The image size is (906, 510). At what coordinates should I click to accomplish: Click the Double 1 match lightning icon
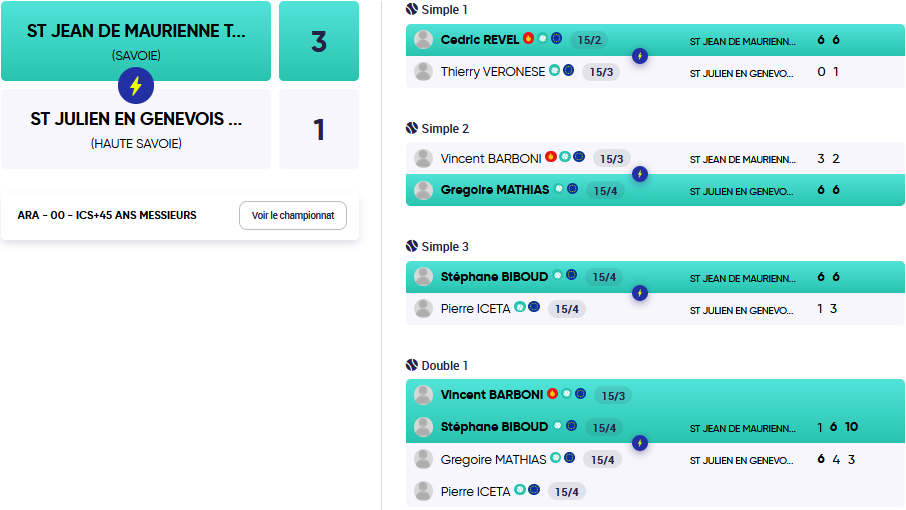click(640, 443)
